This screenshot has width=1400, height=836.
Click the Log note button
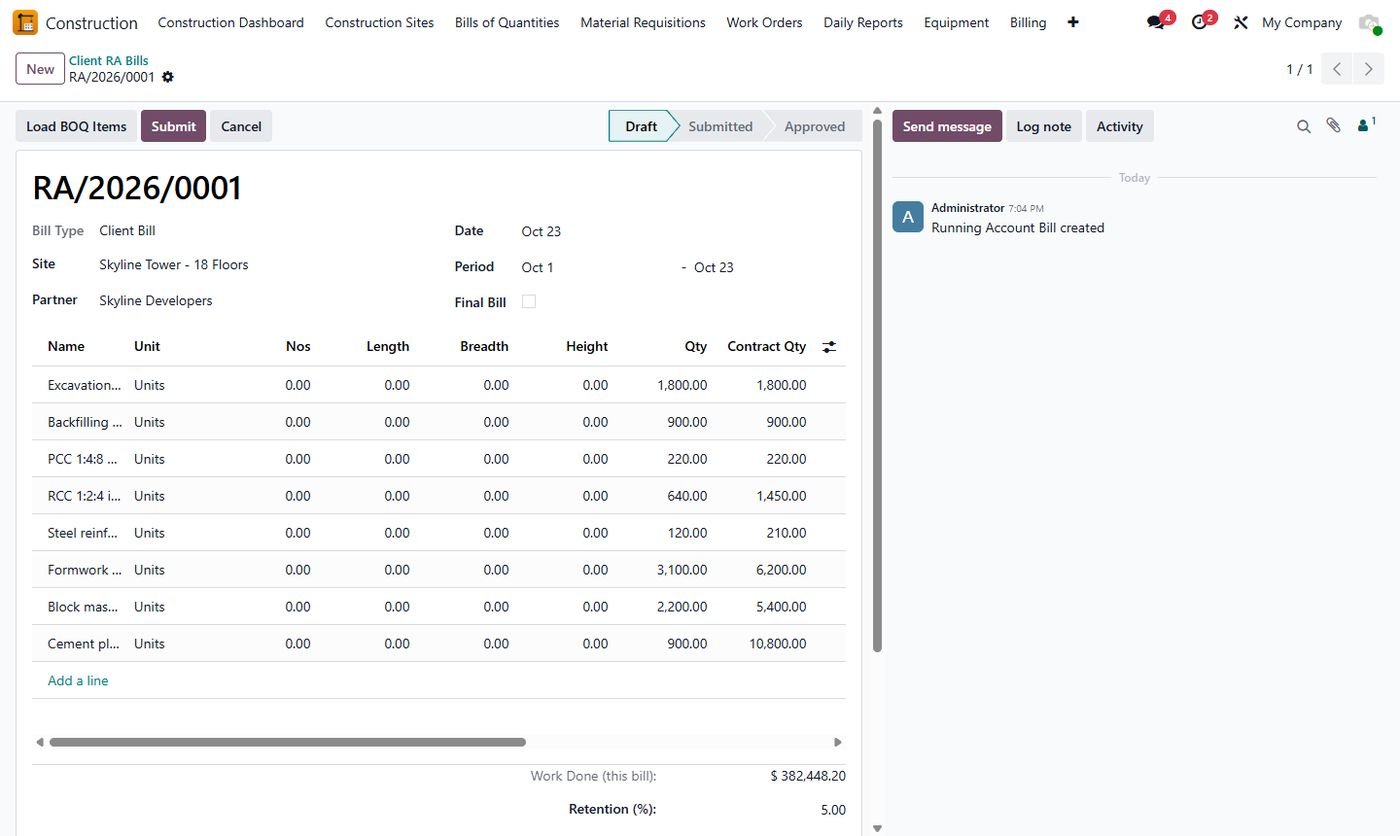point(1043,126)
